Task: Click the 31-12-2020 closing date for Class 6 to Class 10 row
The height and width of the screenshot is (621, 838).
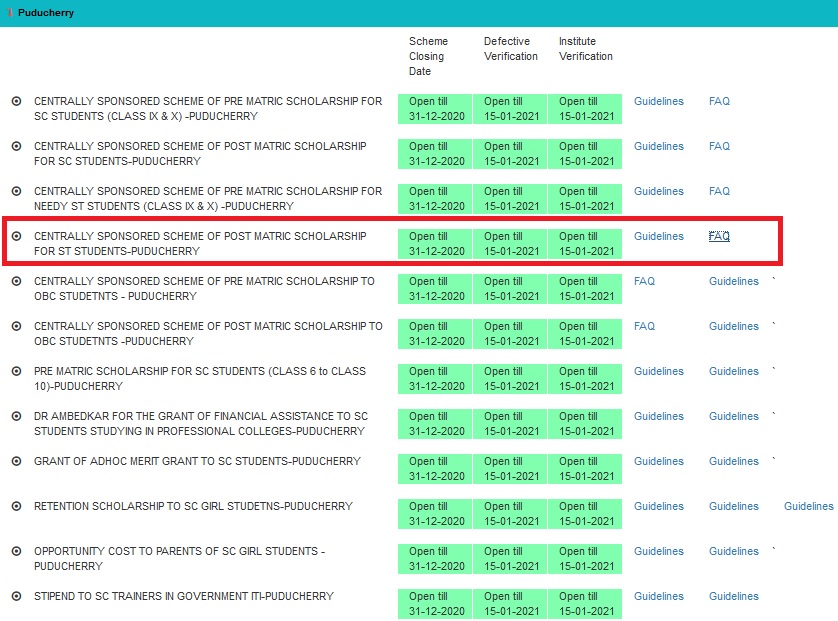Action: tap(437, 385)
